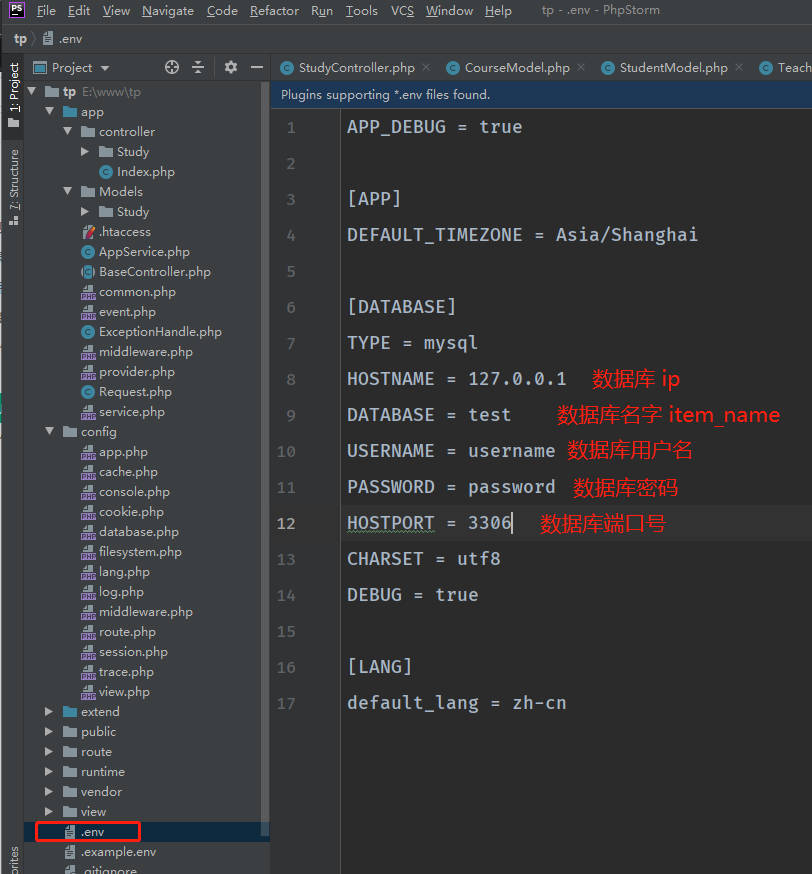Close the StudyController.php tab
The height and width of the screenshot is (874, 812).
pos(426,67)
